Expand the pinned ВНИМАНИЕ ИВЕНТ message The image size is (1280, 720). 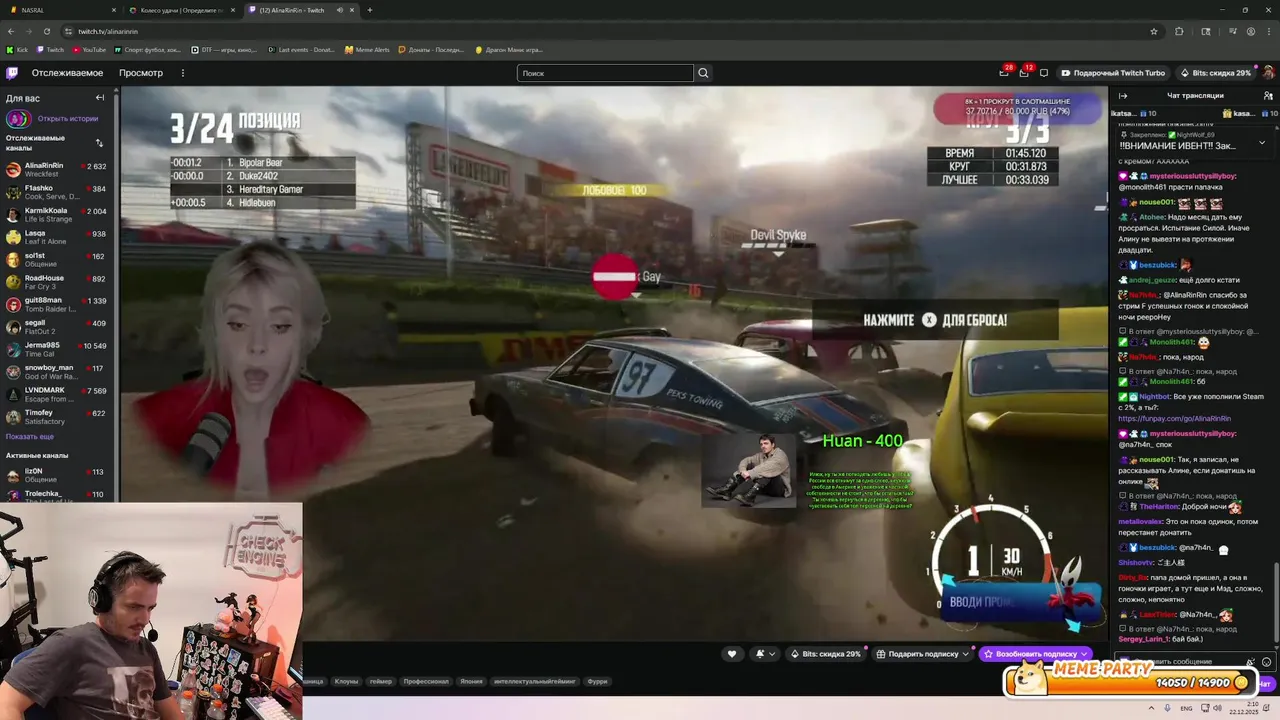tap(1262, 142)
